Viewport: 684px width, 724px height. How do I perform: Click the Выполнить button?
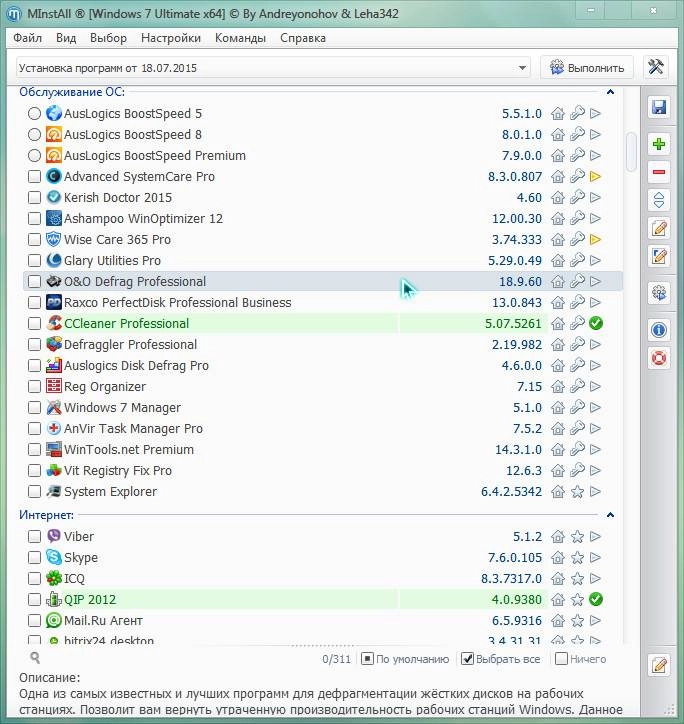[x=587, y=68]
